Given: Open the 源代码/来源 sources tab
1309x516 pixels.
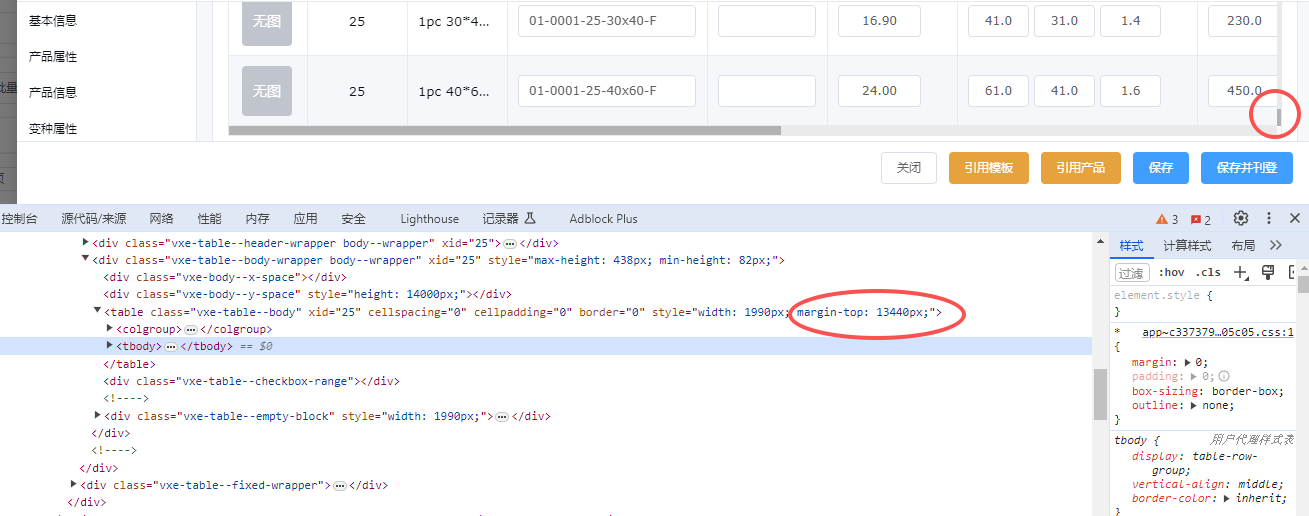Looking at the screenshot, I should click(x=93, y=219).
